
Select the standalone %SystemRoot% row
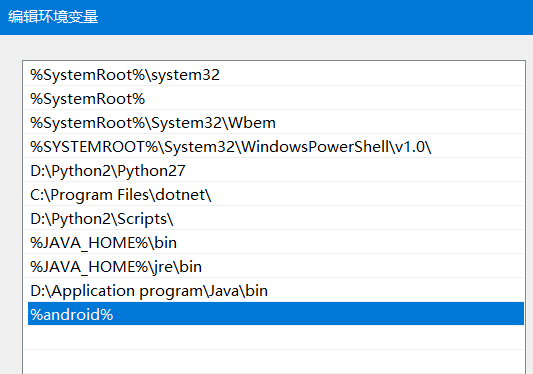click(x=274, y=99)
